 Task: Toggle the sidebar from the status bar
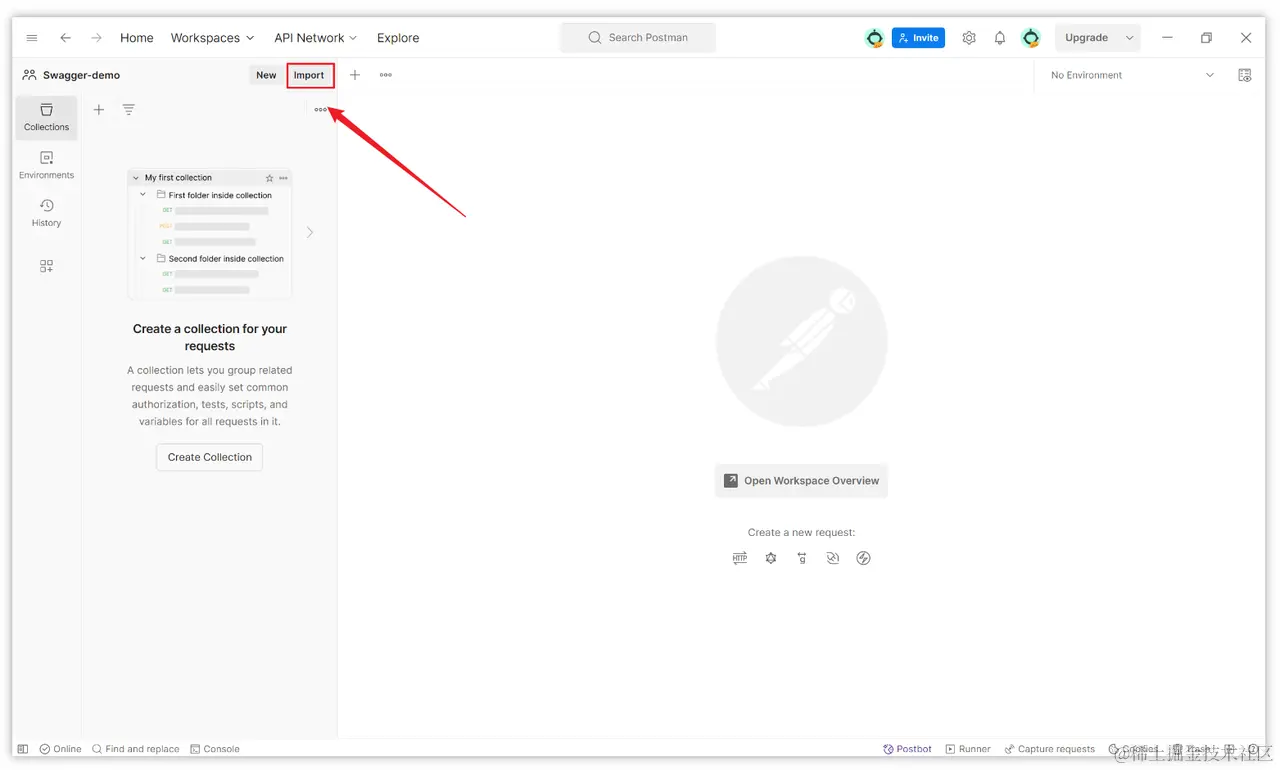[23, 749]
